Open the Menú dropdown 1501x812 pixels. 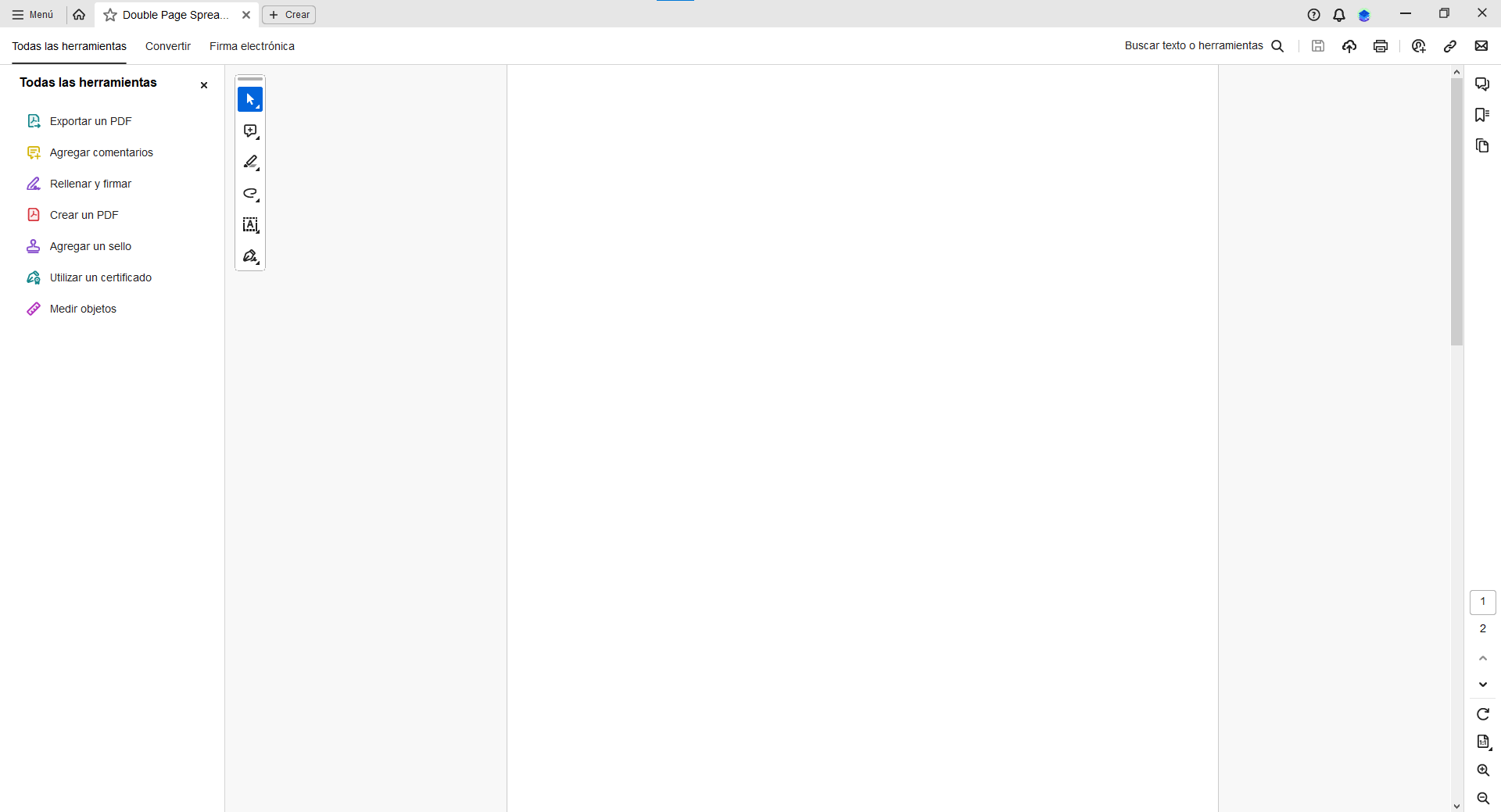32,14
